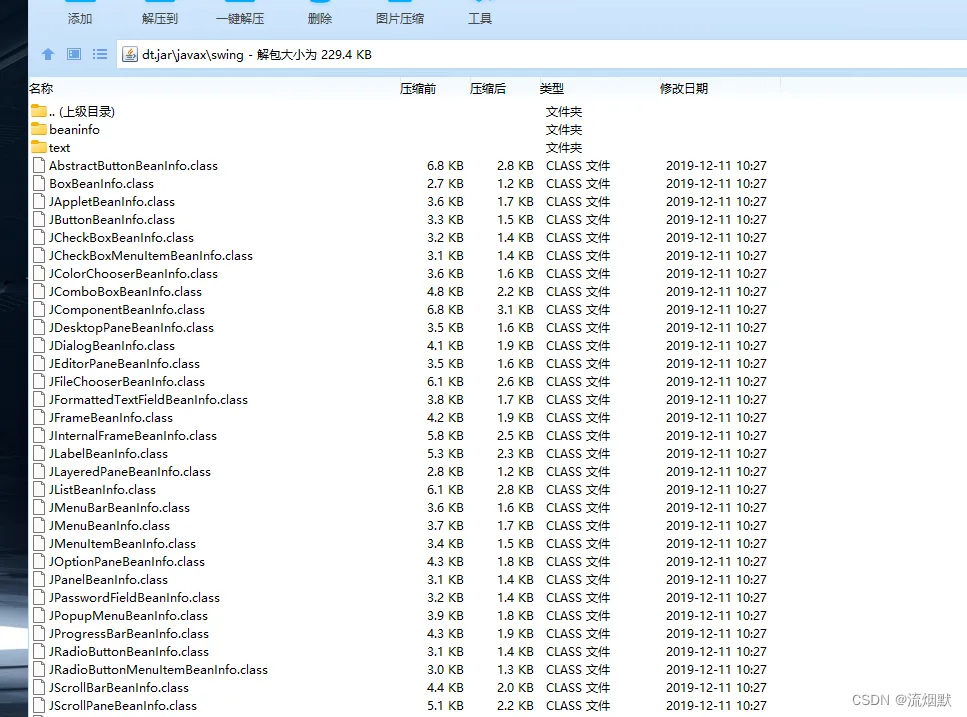The width and height of the screenshot is (967, 717).
Task: Select JColorChooserBeanInfo.class file
Action: (x=405, y=274)
